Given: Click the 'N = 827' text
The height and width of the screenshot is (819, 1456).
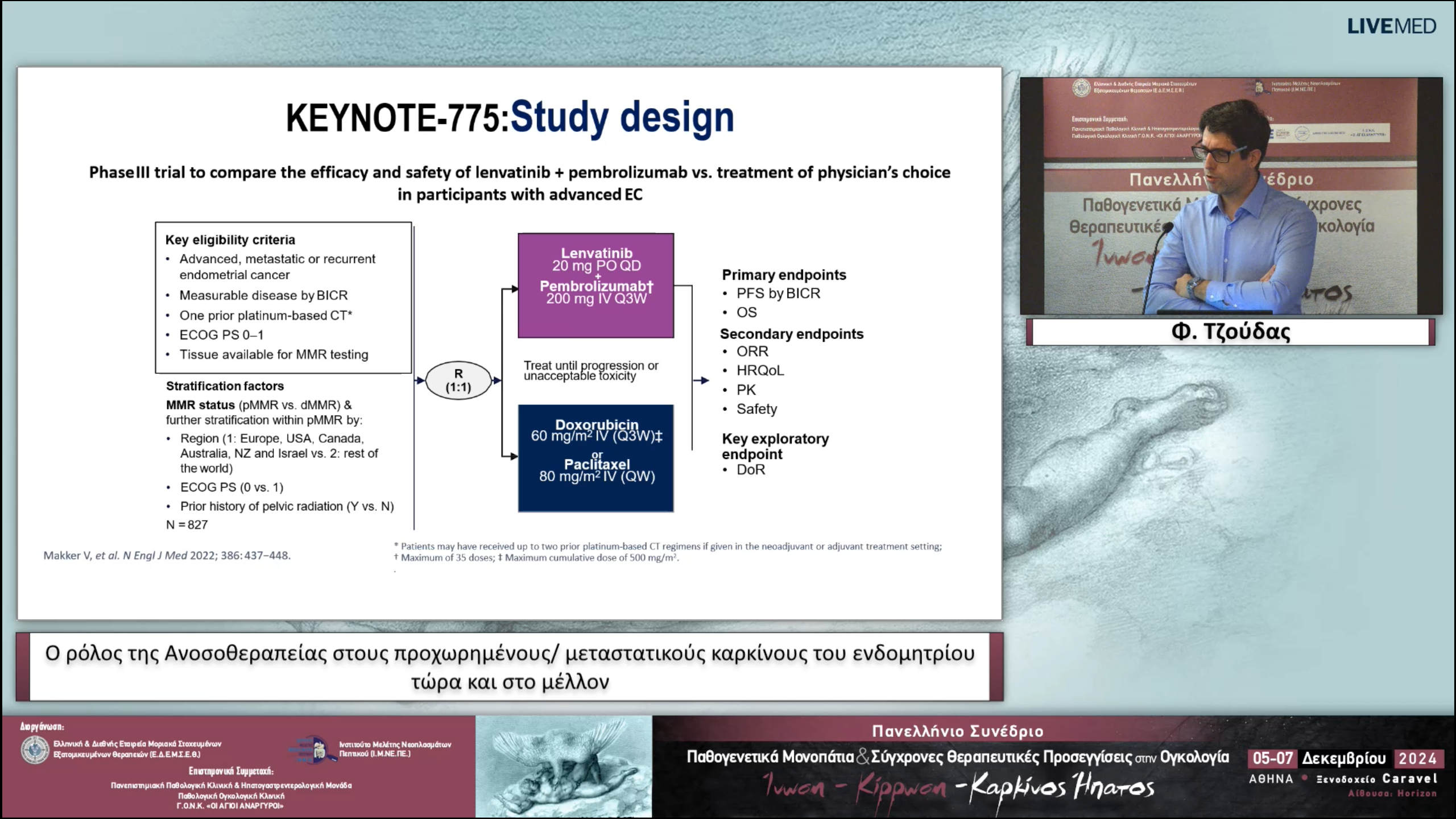Looking at the screenshot, I should (x=187, y=524).
